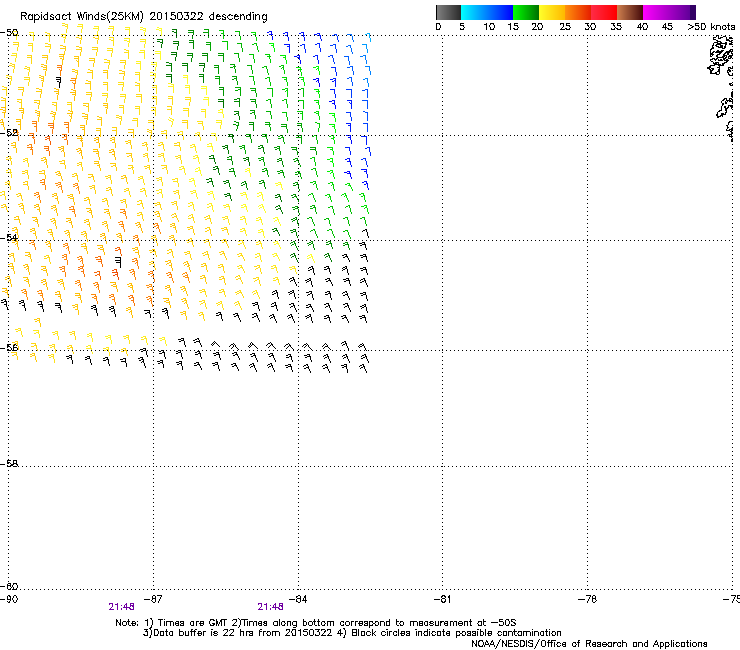This screenshot has width=740, height=650.
Task: Click the longitude label -81
Action: click(442, 599)
